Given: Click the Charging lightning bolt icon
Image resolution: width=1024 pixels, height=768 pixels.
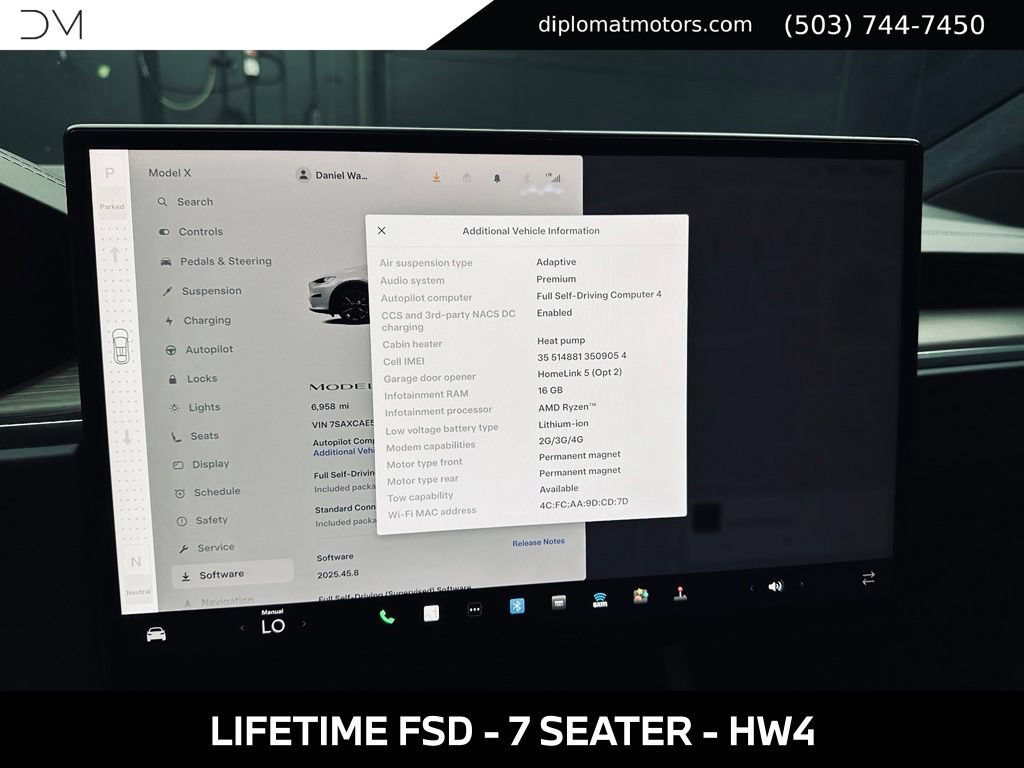Looking at the screenshot, I should [170, 321].
